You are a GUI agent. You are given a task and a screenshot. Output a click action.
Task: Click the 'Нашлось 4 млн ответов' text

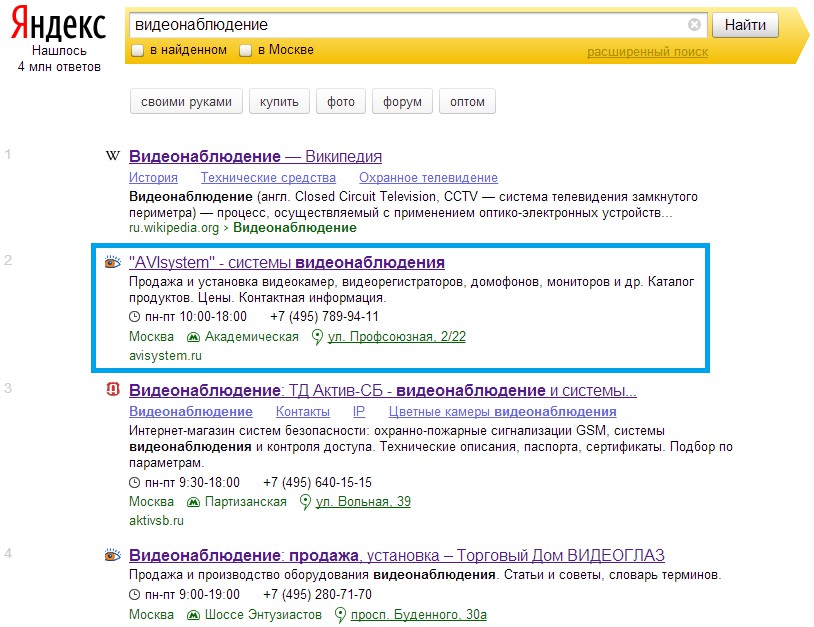[59, 59]
